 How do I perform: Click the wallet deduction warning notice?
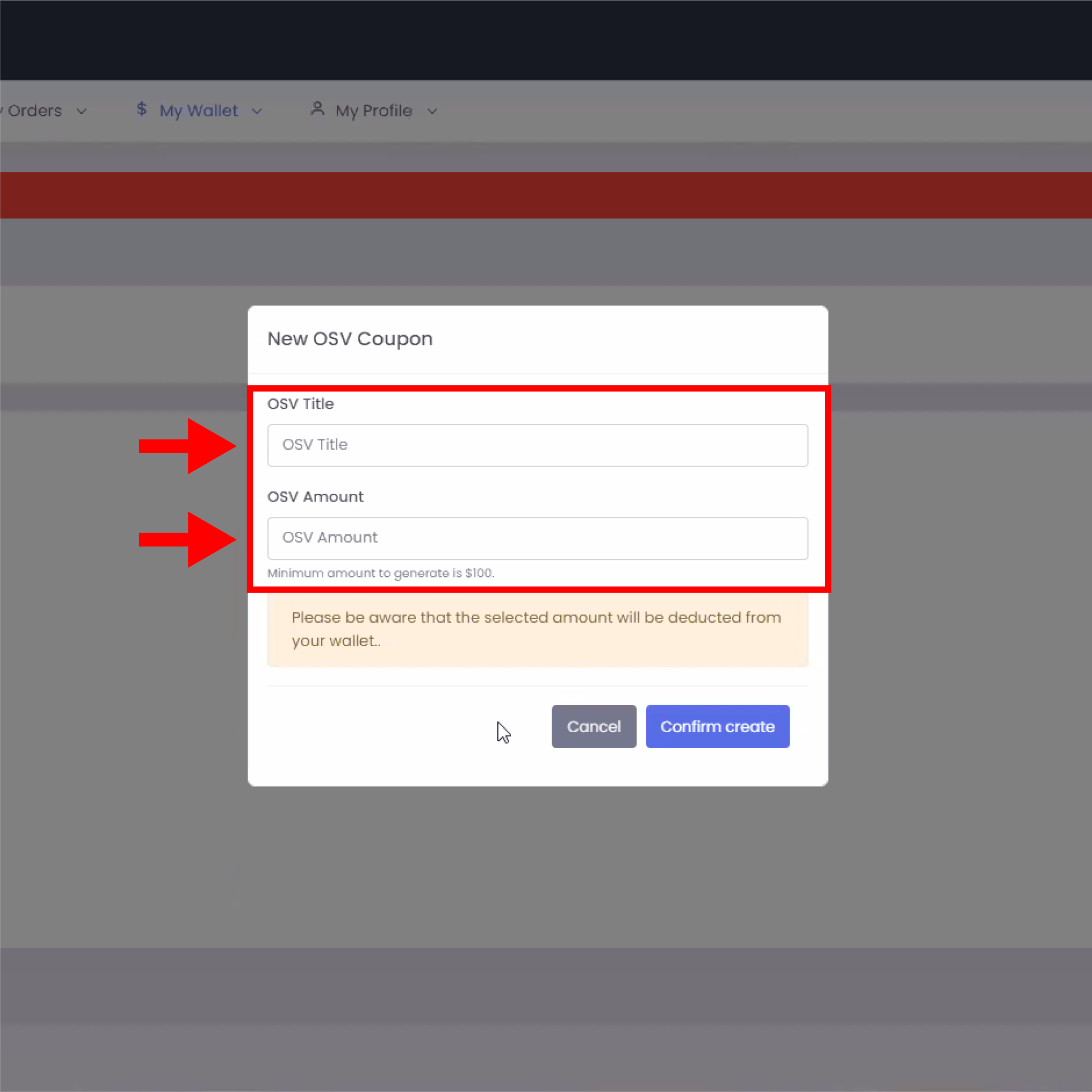click(537, 629)
